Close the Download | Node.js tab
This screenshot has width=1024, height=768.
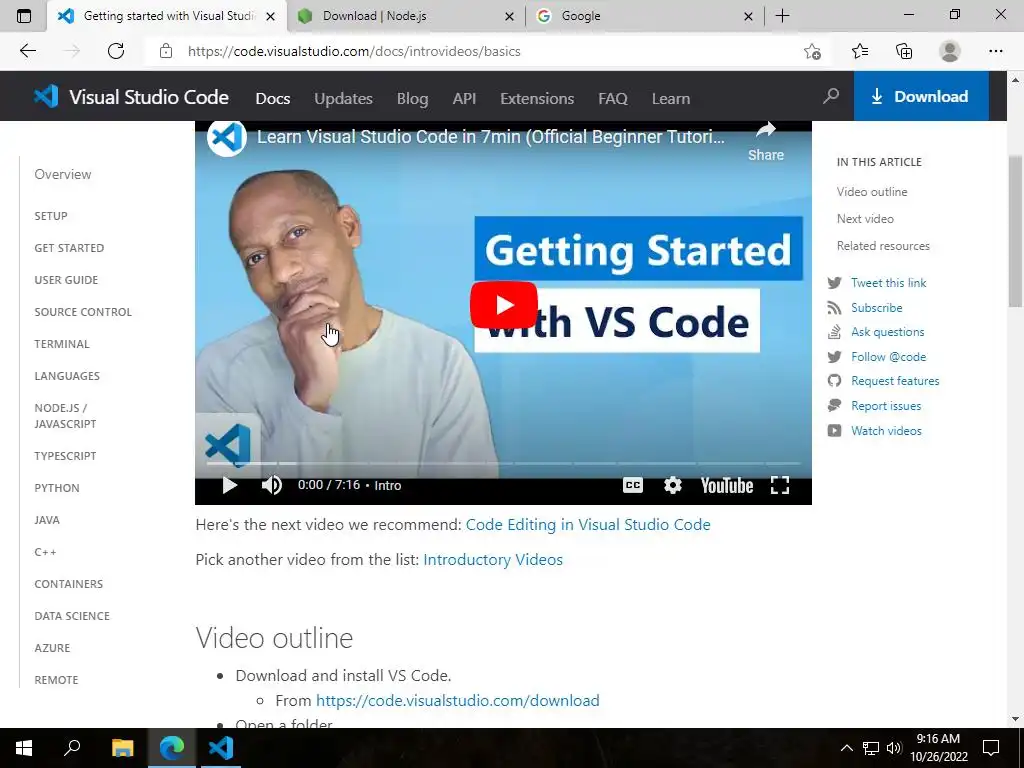click(509, 16)
